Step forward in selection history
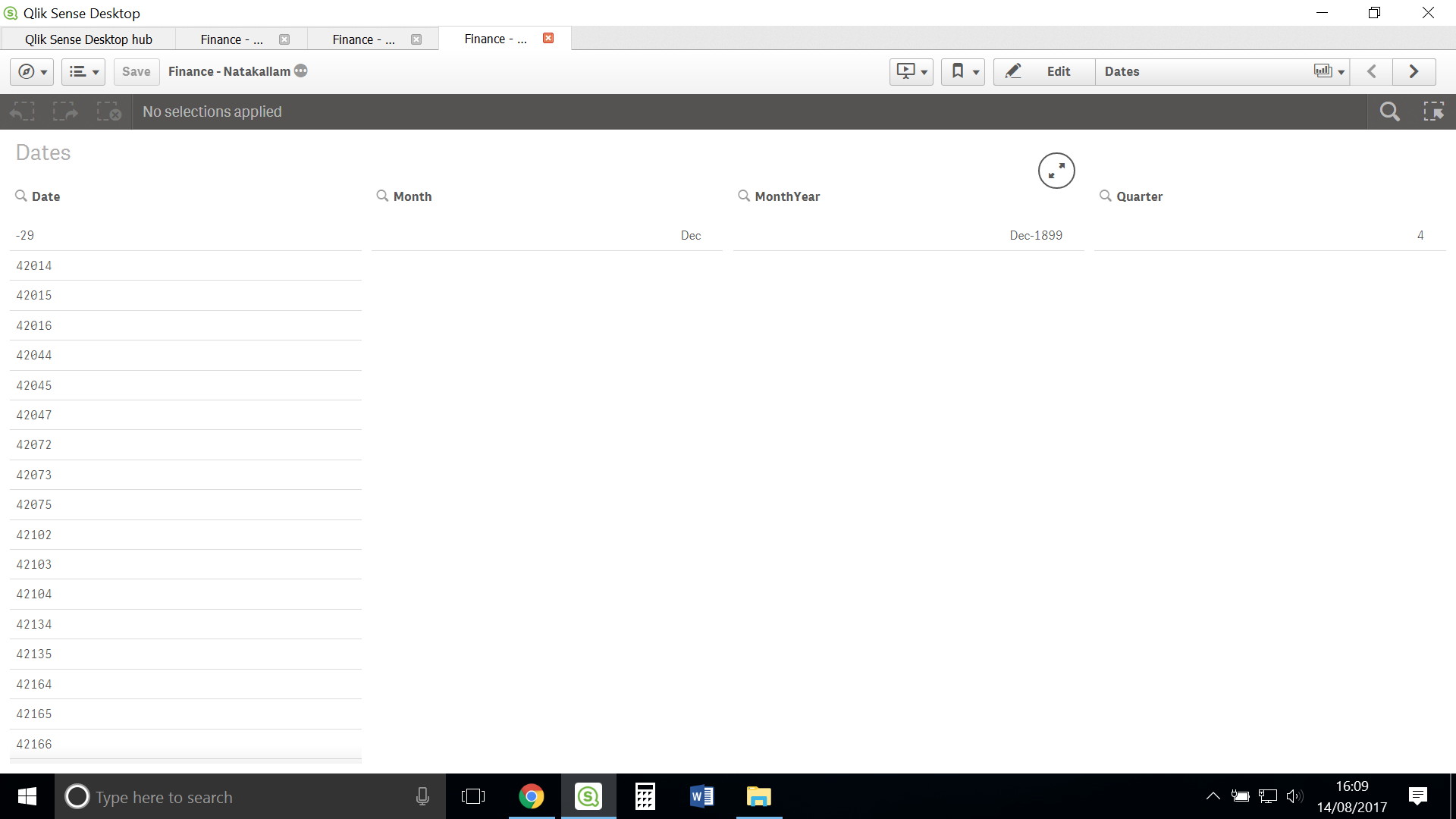The height and width of the screenshot is (819, 1456). 65,111
